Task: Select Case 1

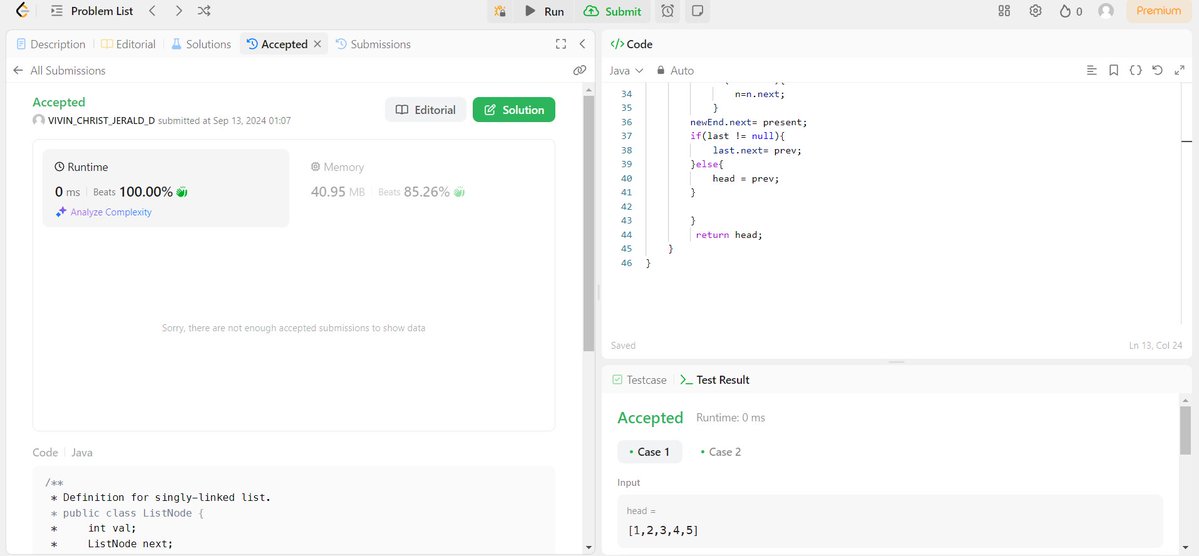Action: click(x=649, y=451)
